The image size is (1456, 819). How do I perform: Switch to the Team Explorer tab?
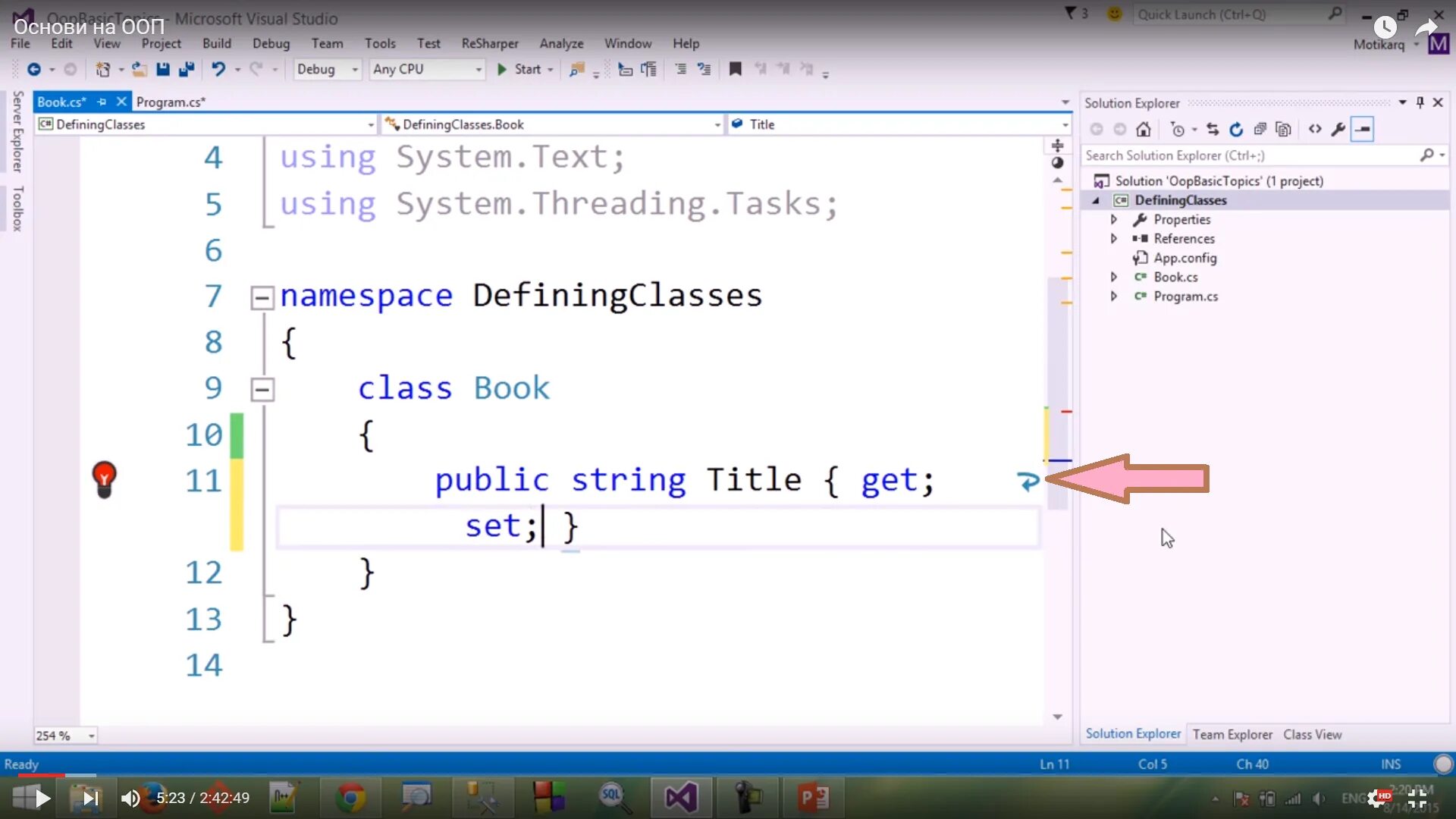click(1232, 734)
